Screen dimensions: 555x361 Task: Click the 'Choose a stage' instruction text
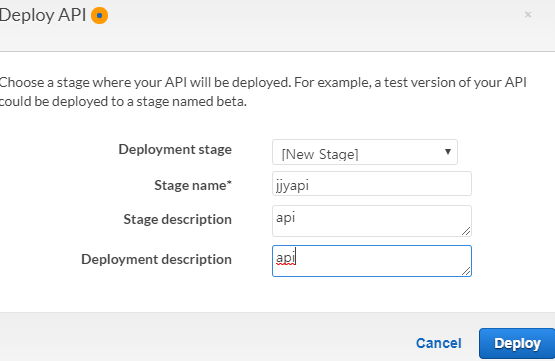(x=263, y=92)
